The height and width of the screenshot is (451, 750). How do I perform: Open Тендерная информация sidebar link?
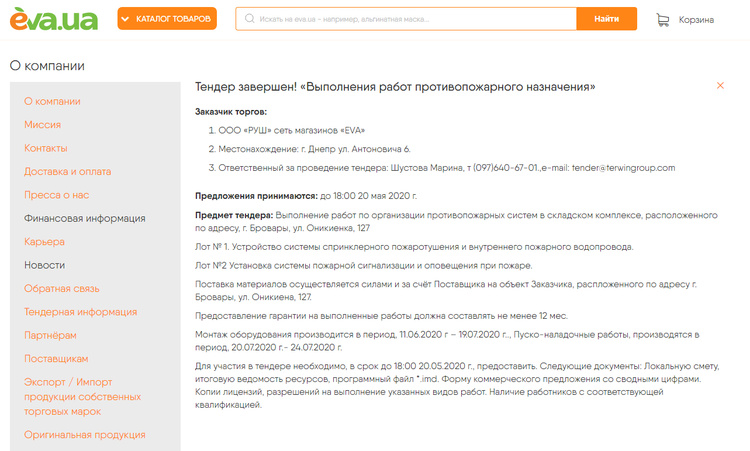(80, 312)
